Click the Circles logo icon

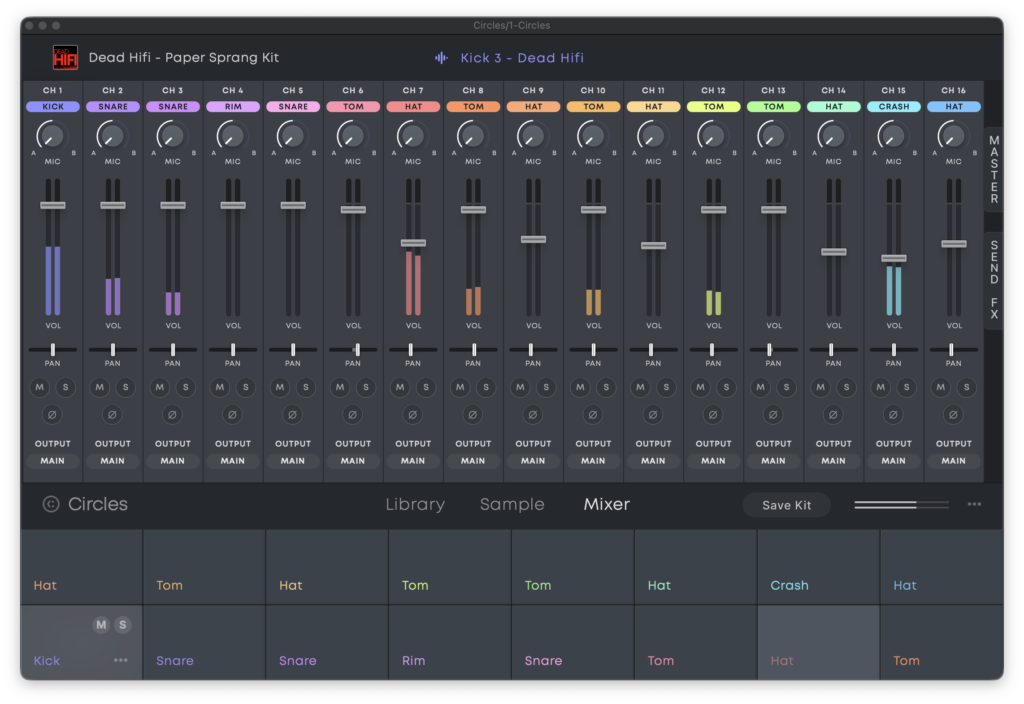coord(51,504)
